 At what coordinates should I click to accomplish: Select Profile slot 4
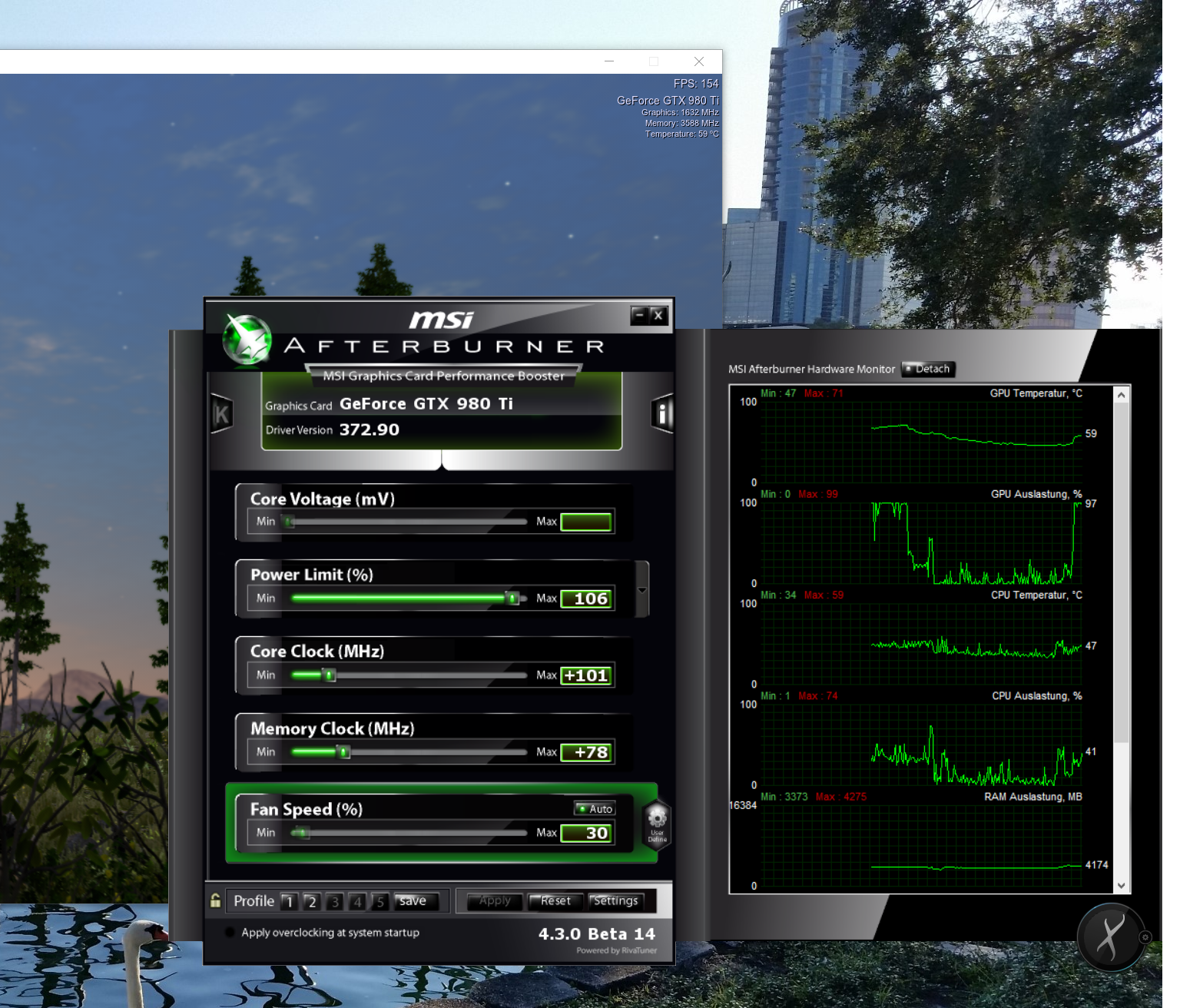click(x=357, y=901)
